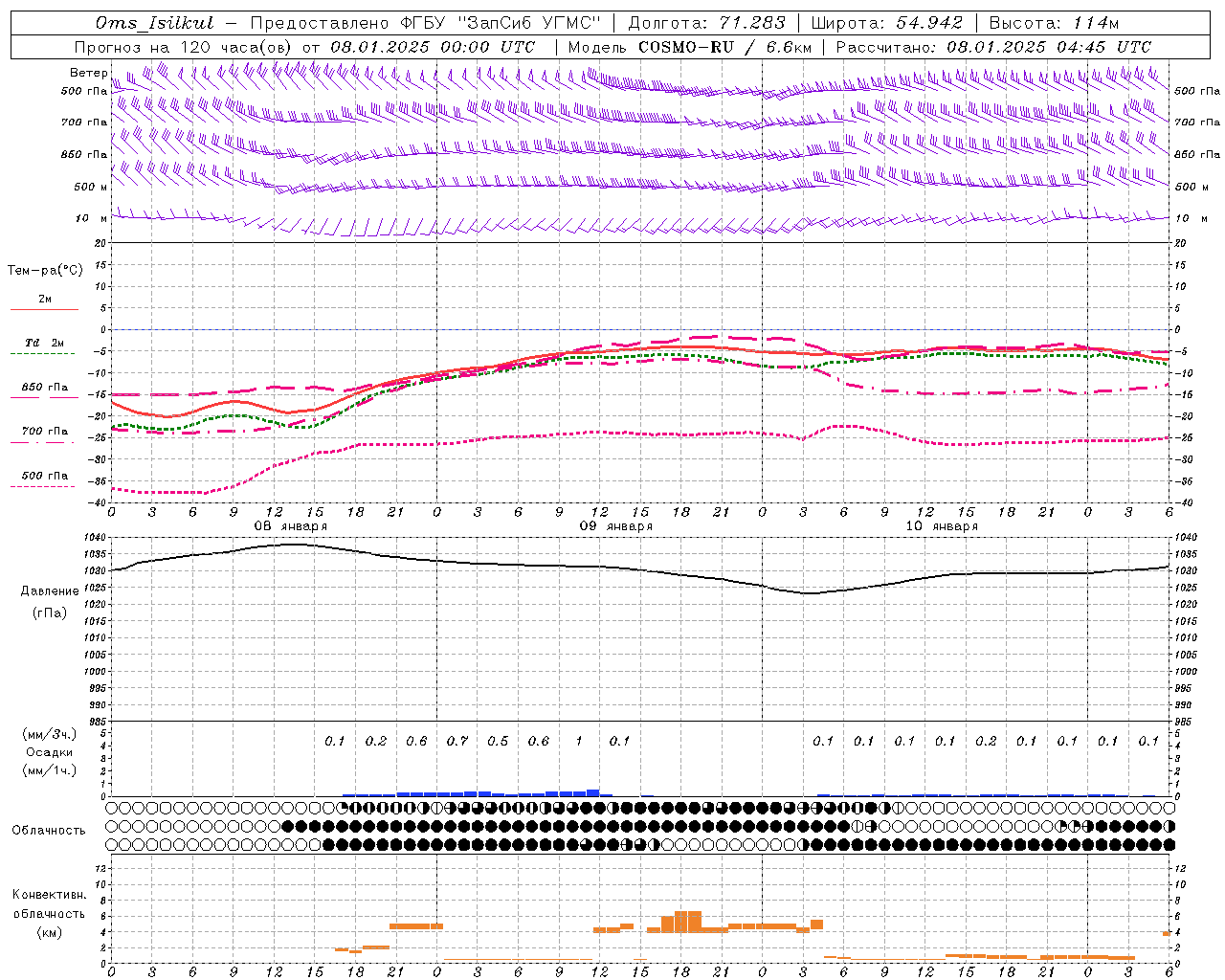Select the 'Предоставлено ФГБУ "ЗапСиб УГМС"' text

[x=425, y=23]
